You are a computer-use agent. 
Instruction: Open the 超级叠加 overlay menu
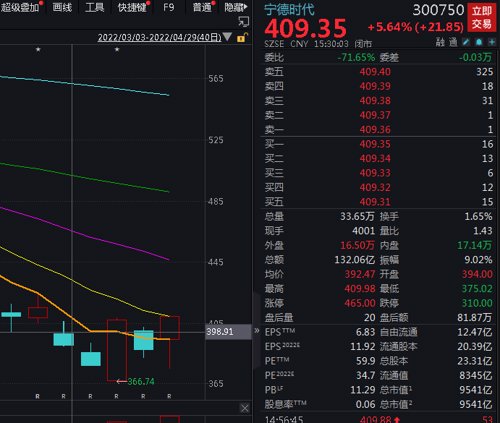[20, 7]
